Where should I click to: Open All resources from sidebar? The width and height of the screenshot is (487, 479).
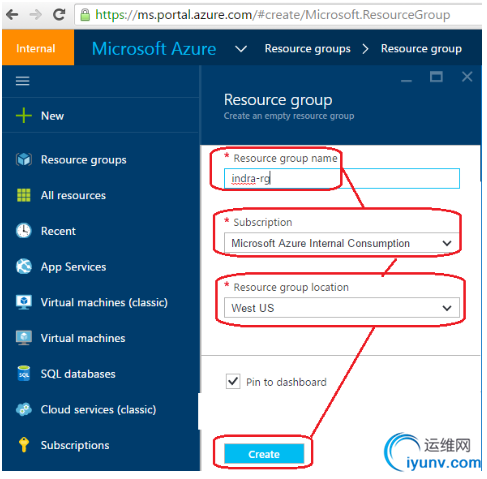(x=73, y=195)
